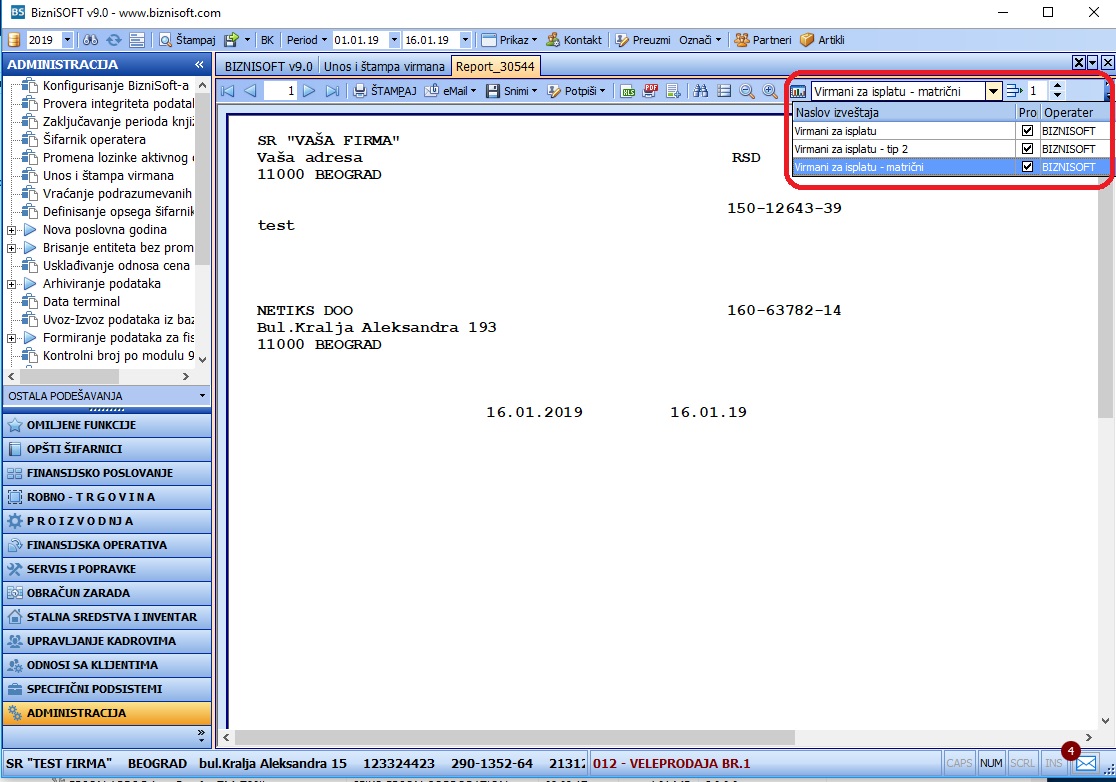1116x782 pixels.
Task: Click the ŠTAMPAJ print button
Action: click(385, 91)
